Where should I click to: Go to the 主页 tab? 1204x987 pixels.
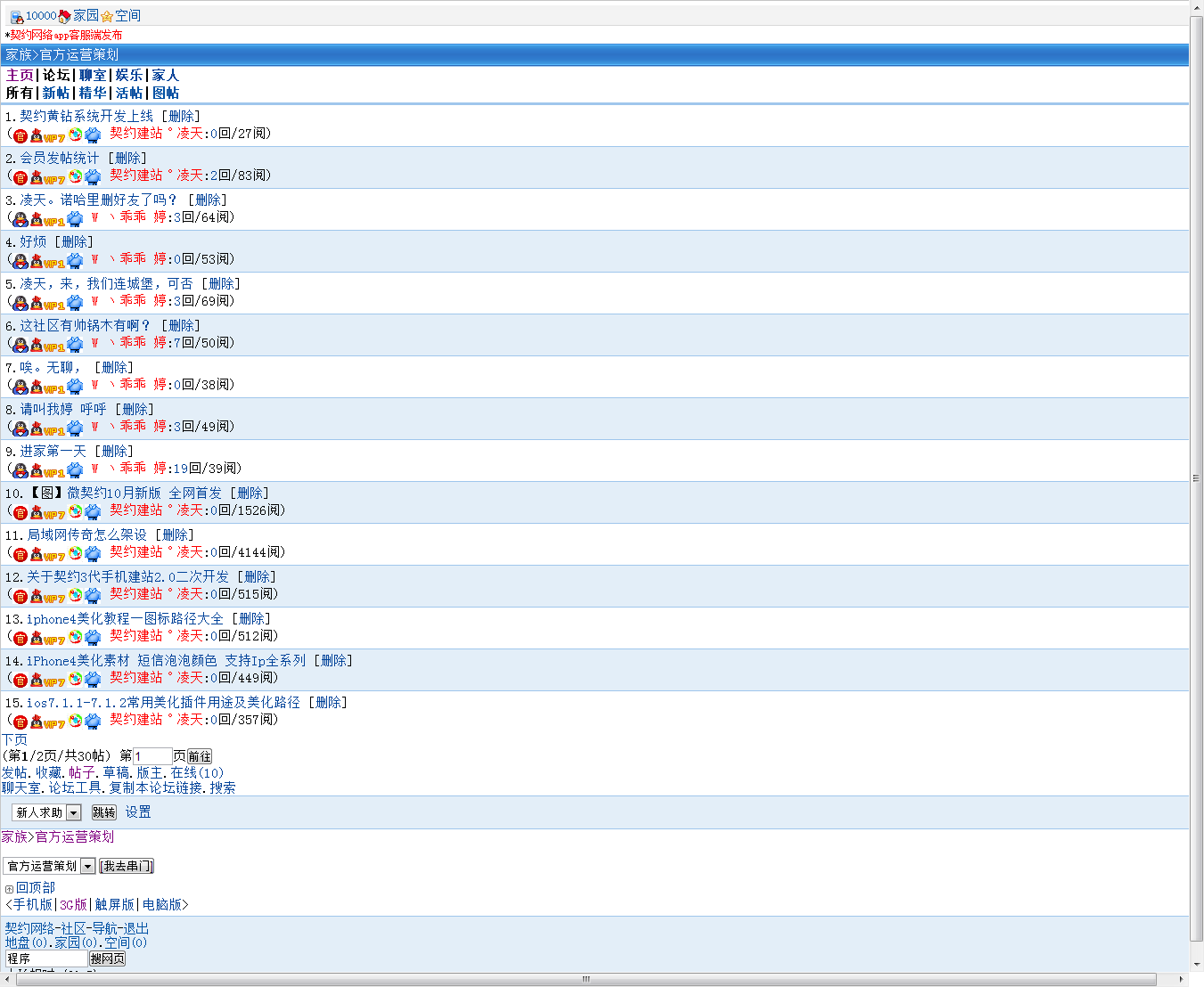20,76
